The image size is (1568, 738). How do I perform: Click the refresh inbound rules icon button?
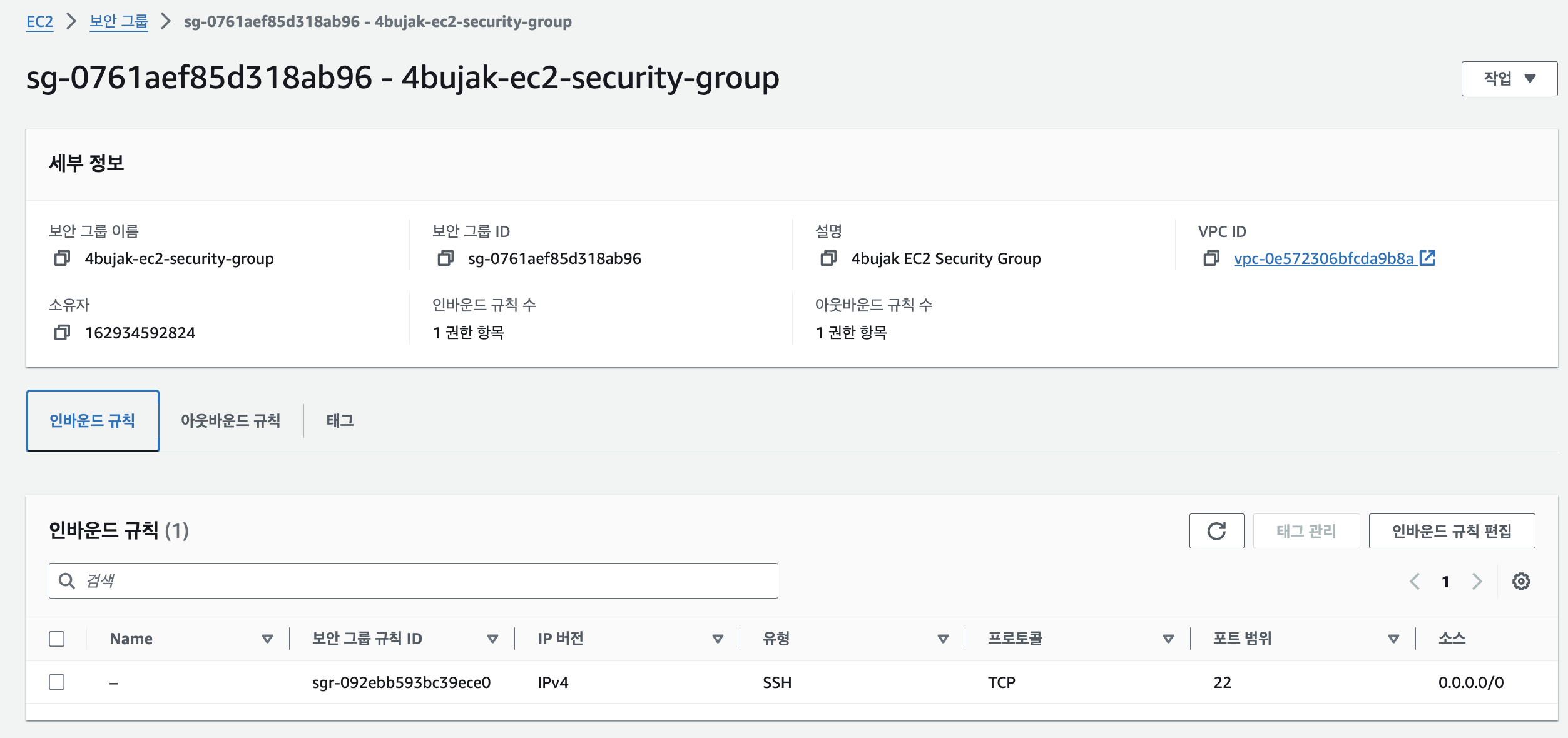pyautogui.click(x=1216, y=531)
